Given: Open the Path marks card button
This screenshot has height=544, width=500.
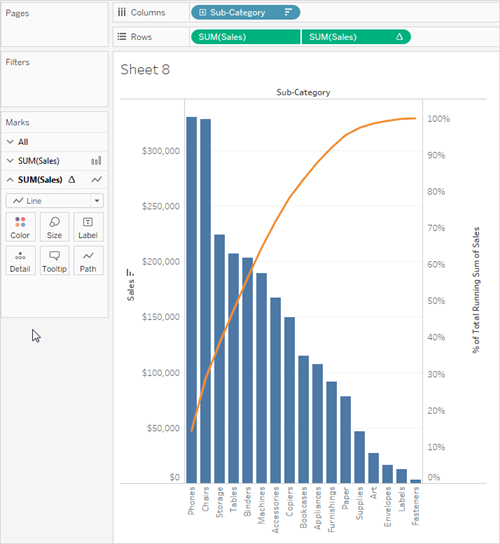Looking at the screenshot, I should (x=88, y=261).
